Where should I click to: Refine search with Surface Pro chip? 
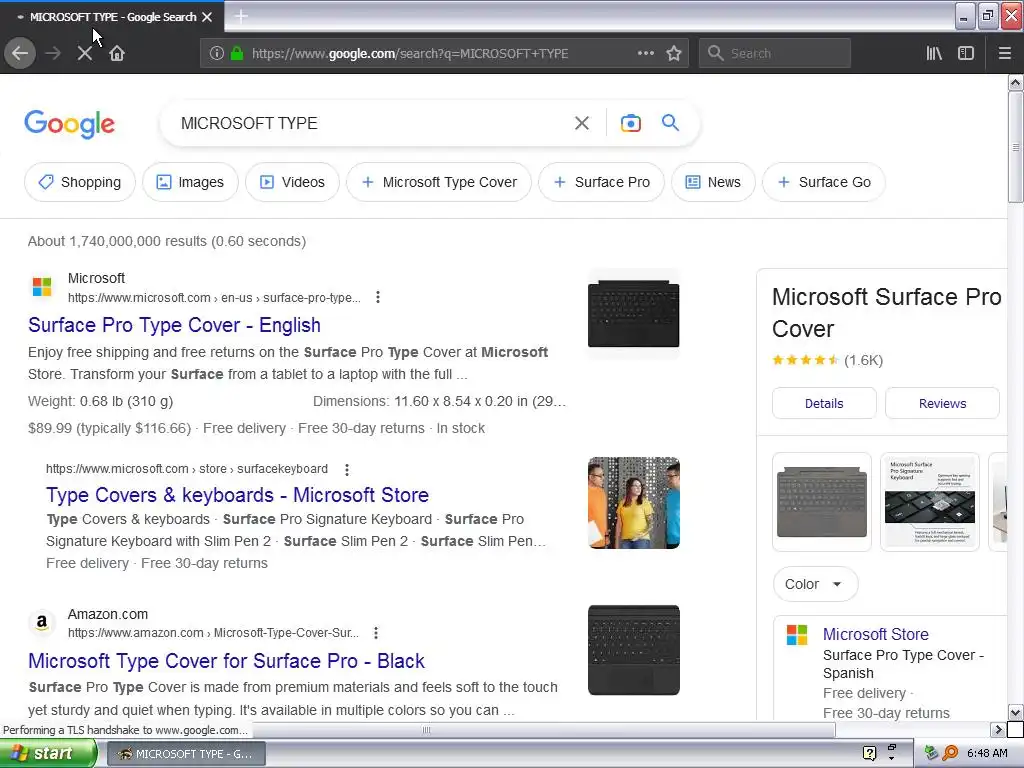point(601,182)
